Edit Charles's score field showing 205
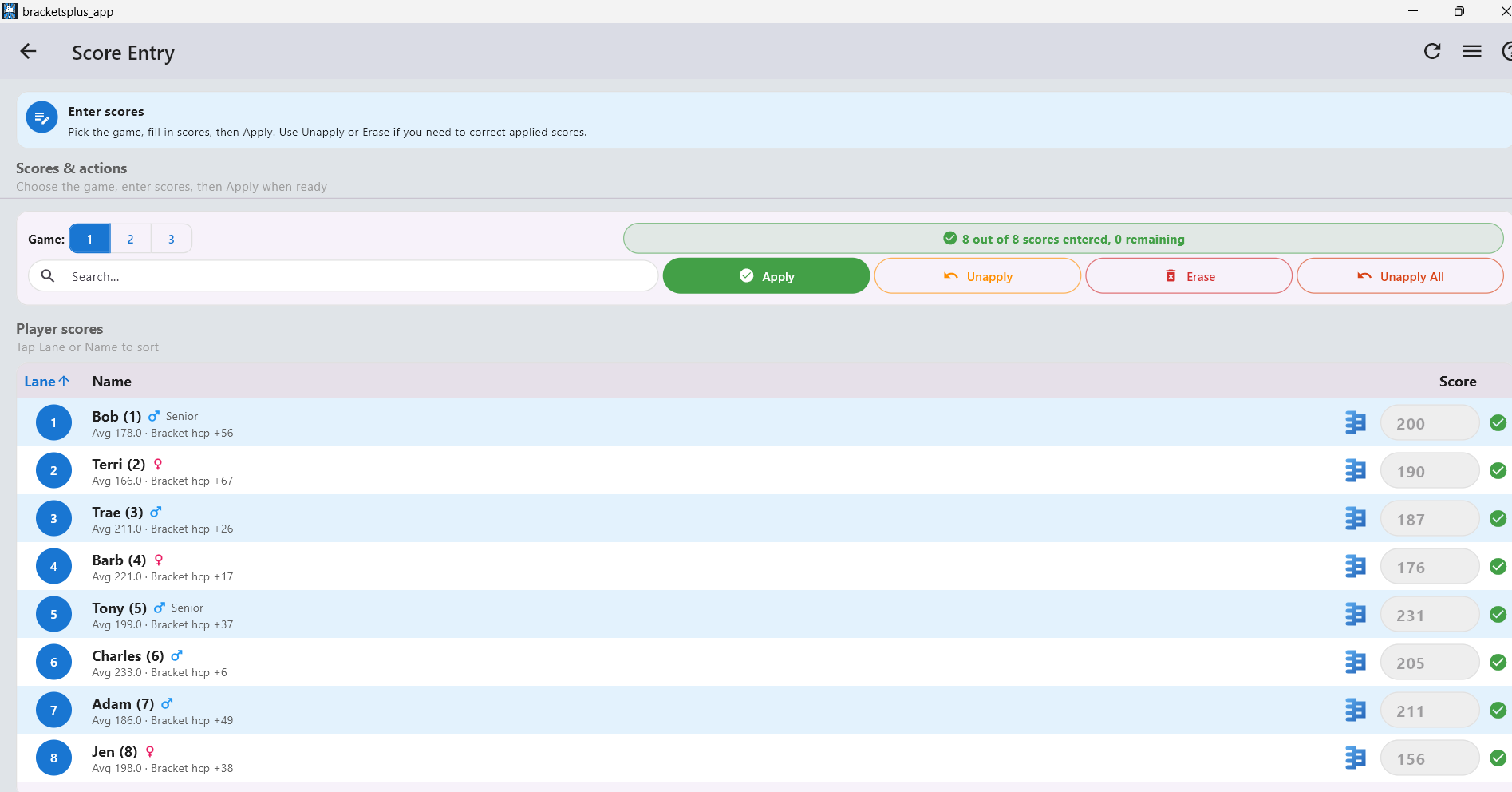The width and height of the screenshot is (1512, 792). 1430,663
